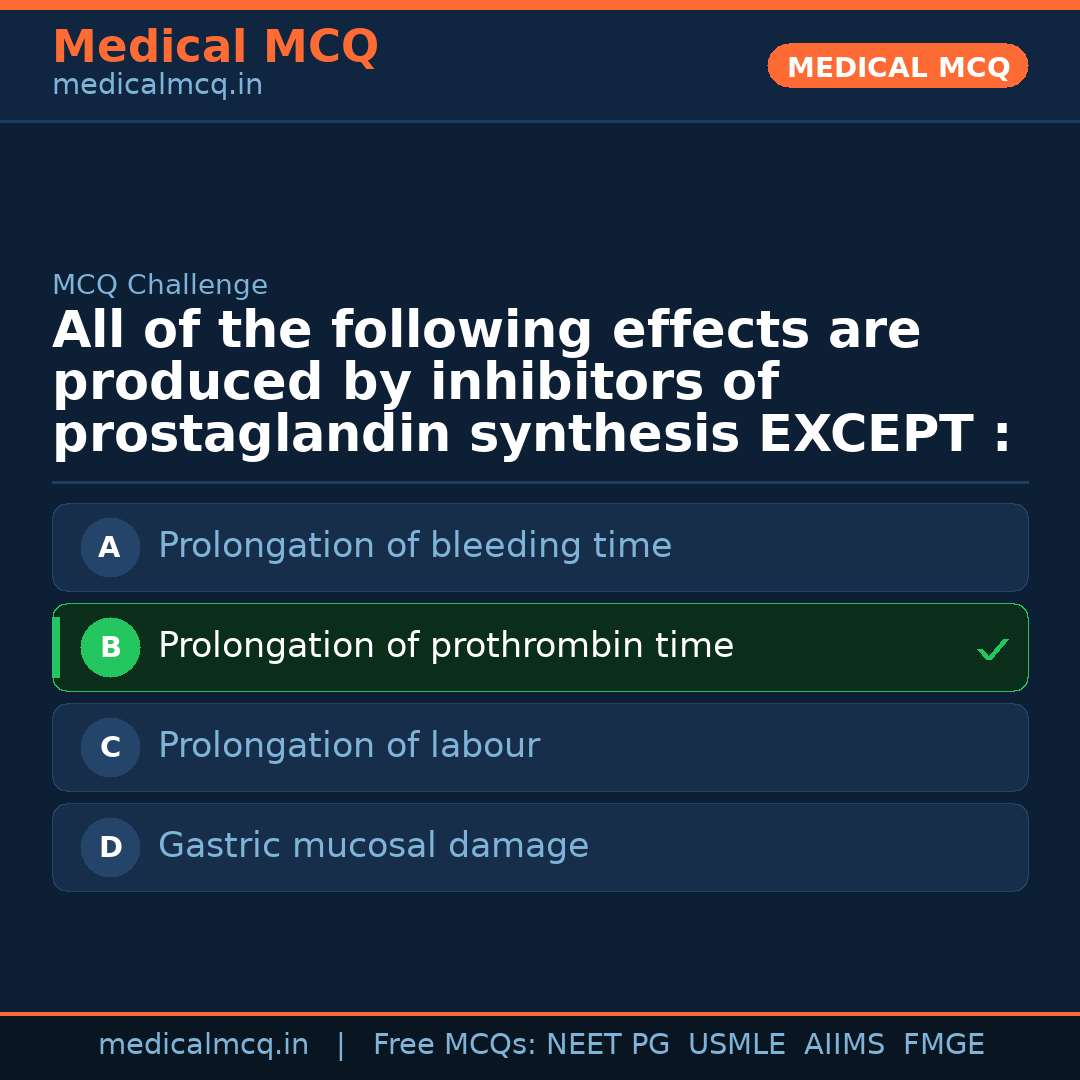The height and width of the screenshot is (1080, 1080).
Task: Select the FMGE label in footer
Action: [943, 1045]
